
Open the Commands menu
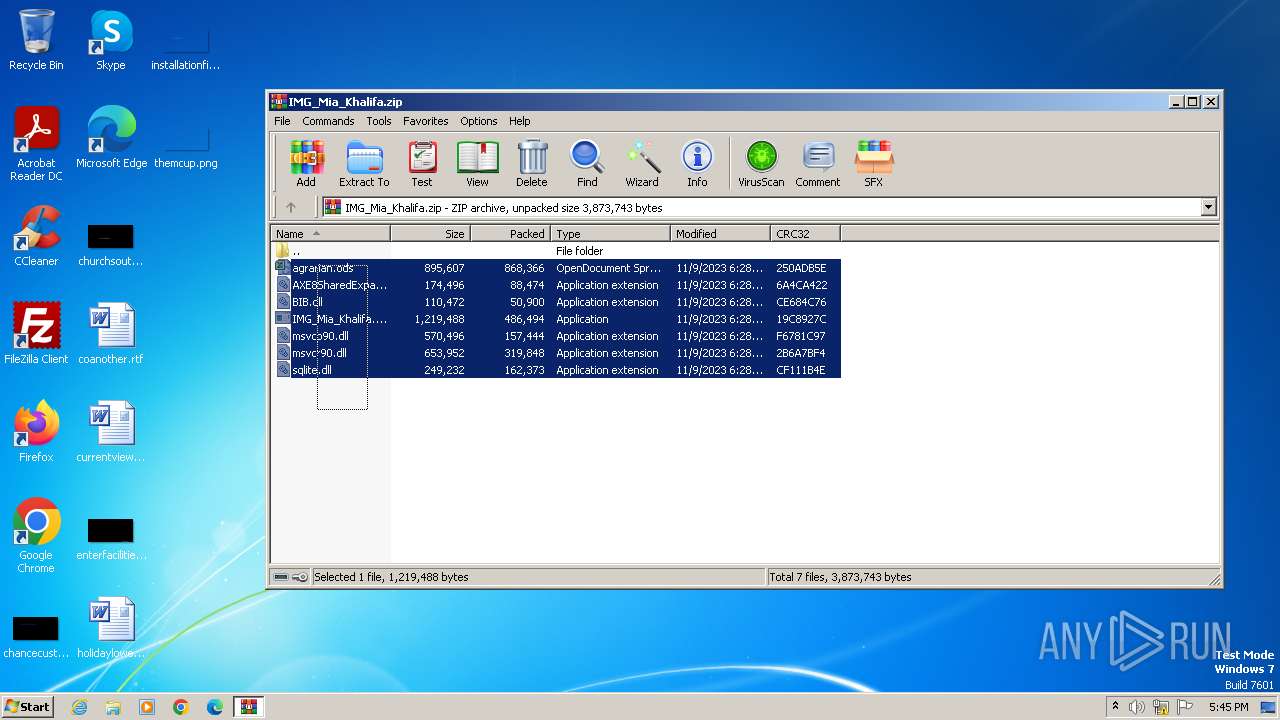point(328,121)
